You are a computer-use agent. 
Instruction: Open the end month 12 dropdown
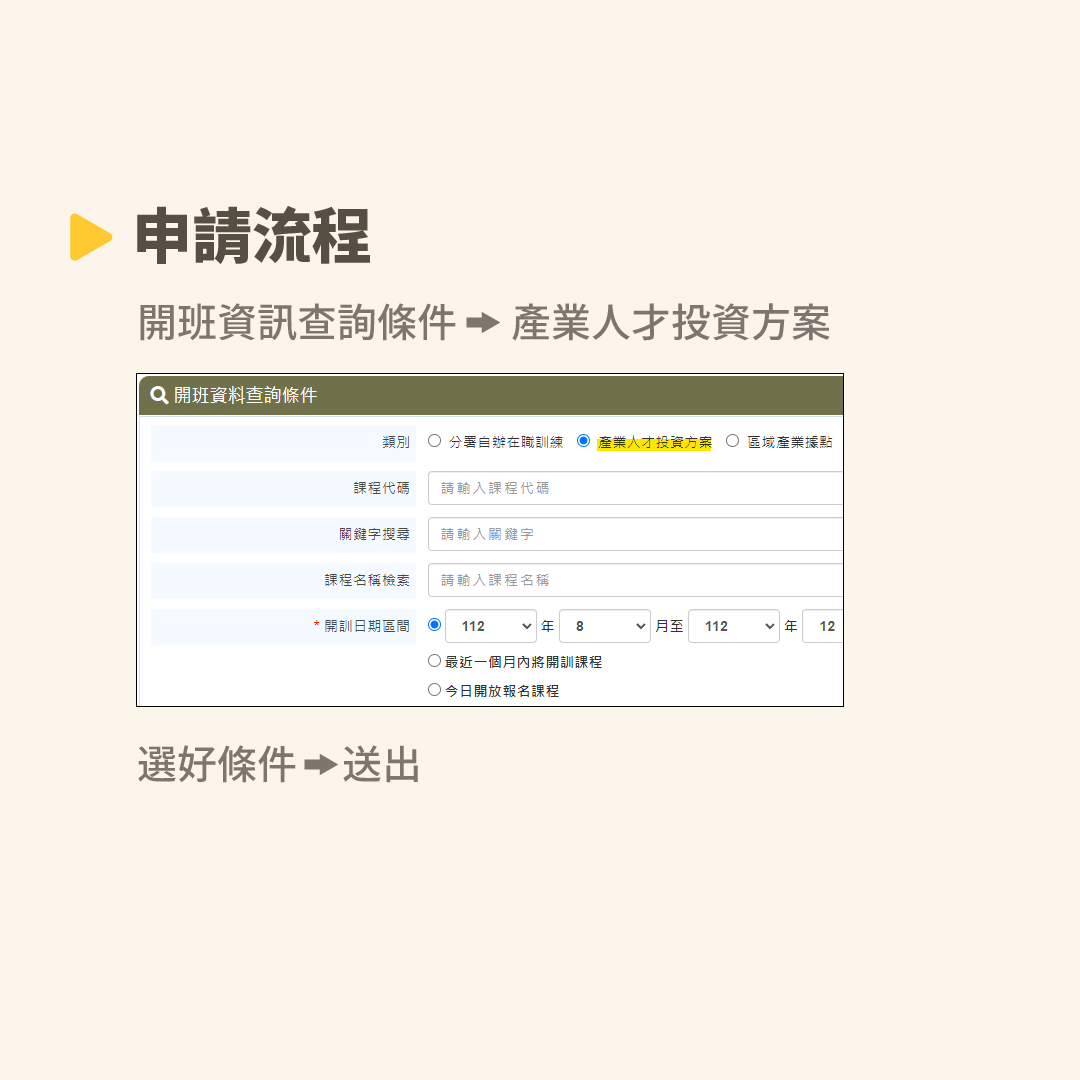pyautogui.click(x=823, y=626)
